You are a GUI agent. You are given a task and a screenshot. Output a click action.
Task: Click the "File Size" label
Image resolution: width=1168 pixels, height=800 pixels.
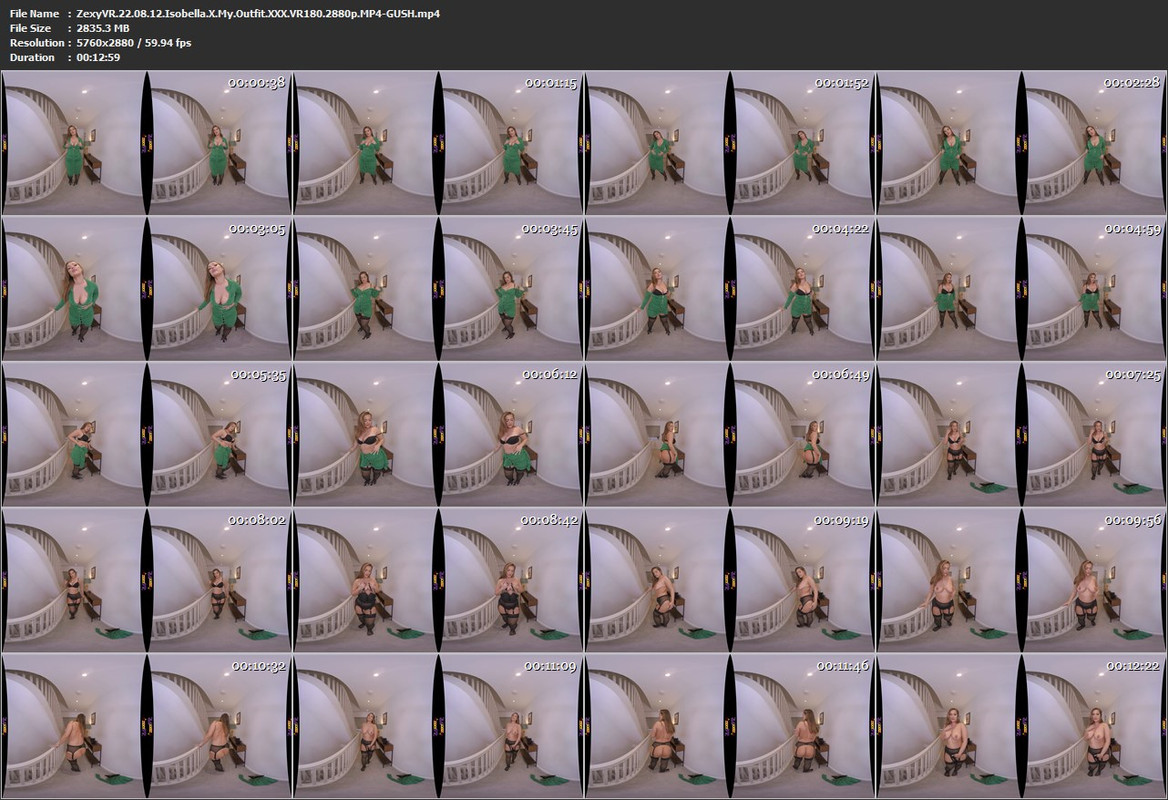pos(31,28)
